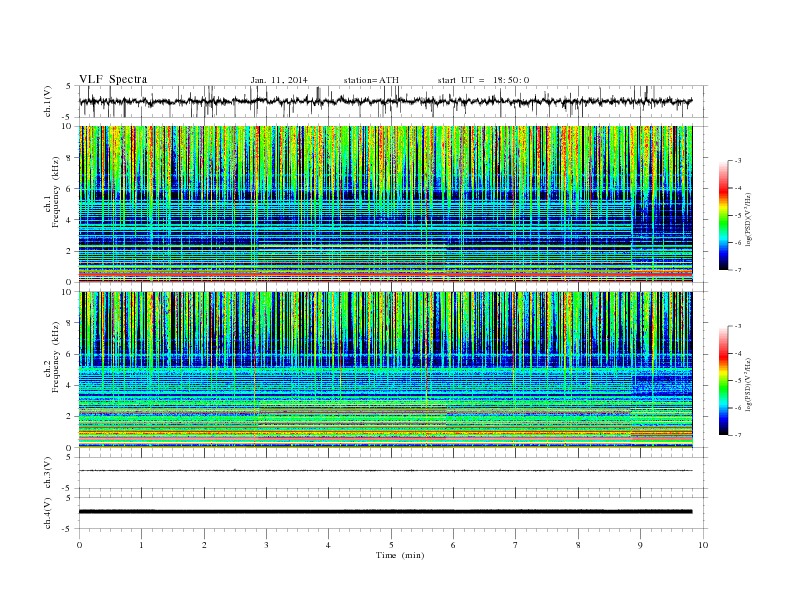Screen dimensions: 792x612
Task: Click the "-3" tick on top color bar
Action: click(738, 161)
